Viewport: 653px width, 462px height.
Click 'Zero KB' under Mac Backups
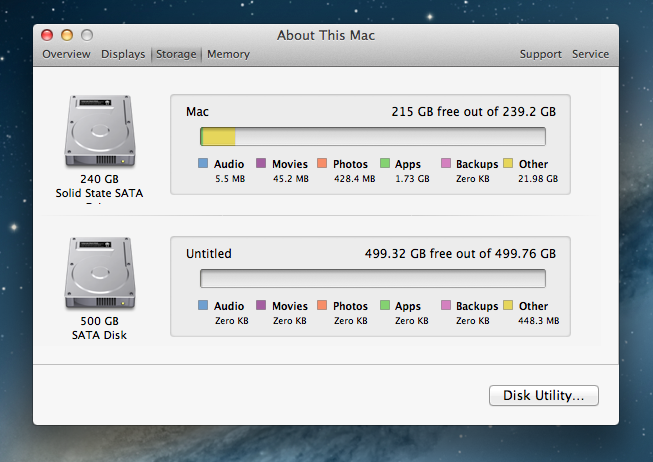[x=473, y=179]
